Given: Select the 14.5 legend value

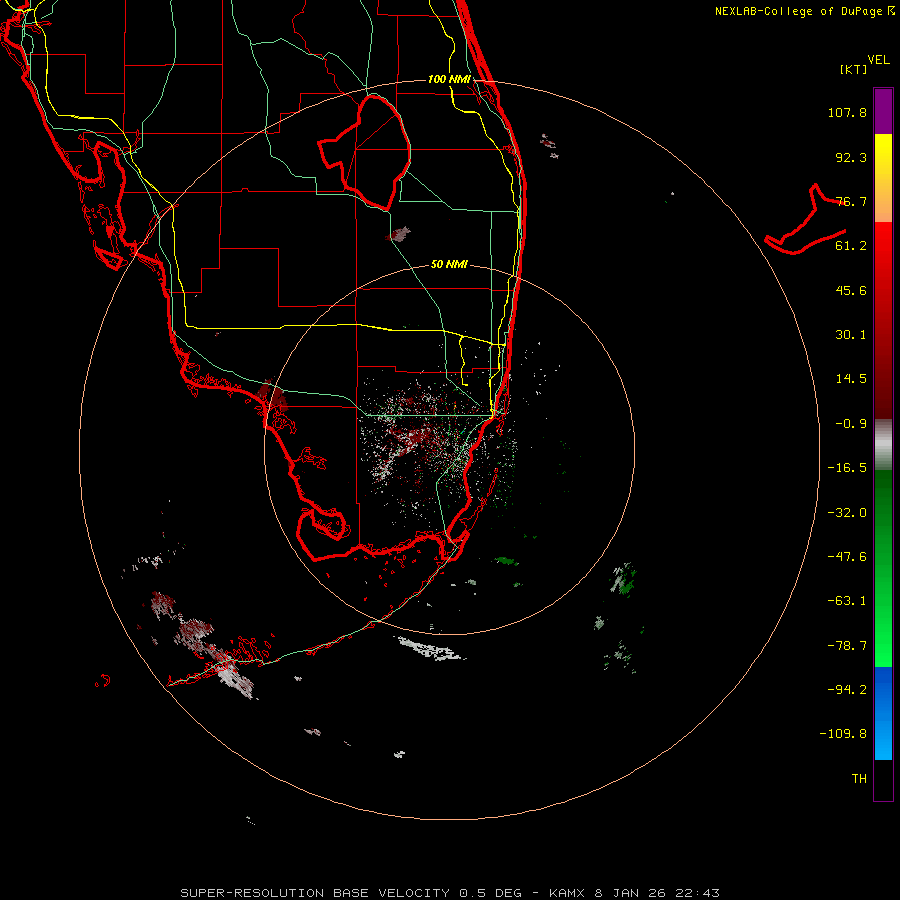Looking at the screenshot, I should [851, 379].
